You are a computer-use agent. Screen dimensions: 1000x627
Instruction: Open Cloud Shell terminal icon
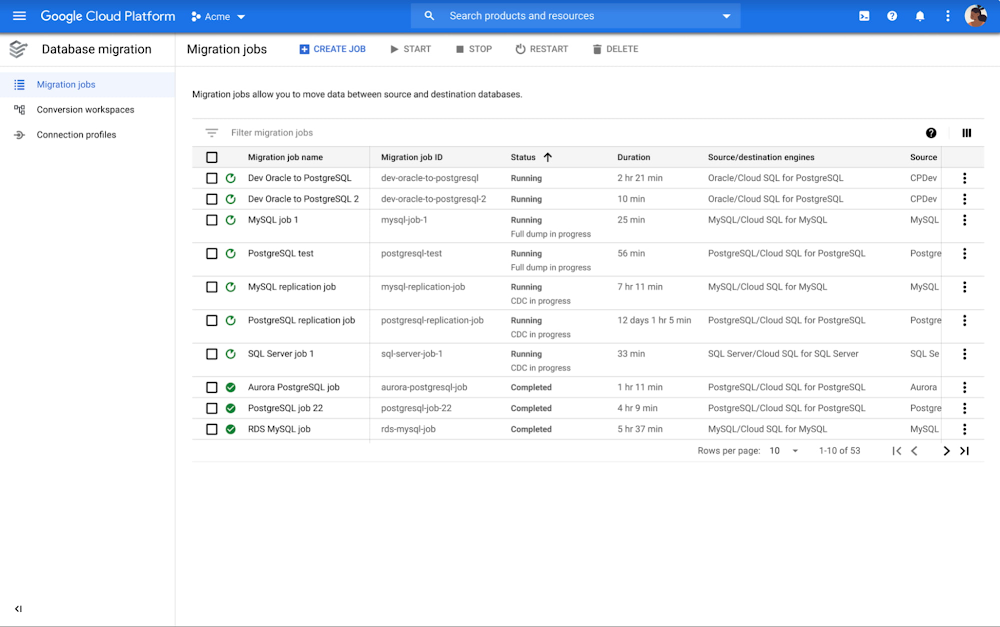pyautogui.click(x=864, y=16)
